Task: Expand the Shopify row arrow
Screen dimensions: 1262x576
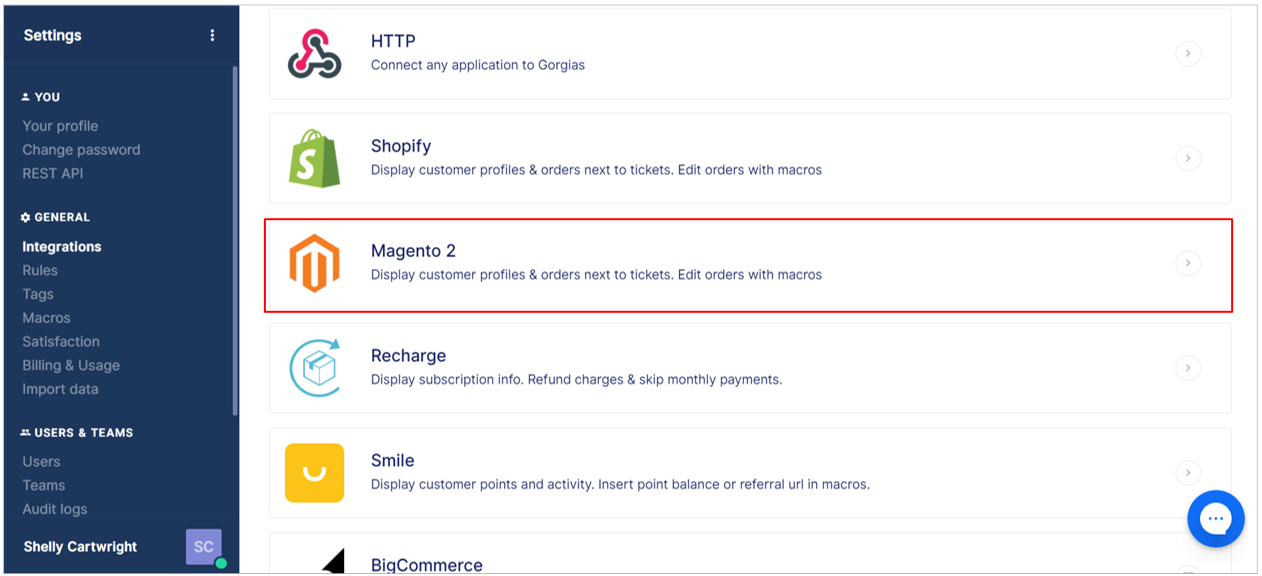Action: 1188,158
